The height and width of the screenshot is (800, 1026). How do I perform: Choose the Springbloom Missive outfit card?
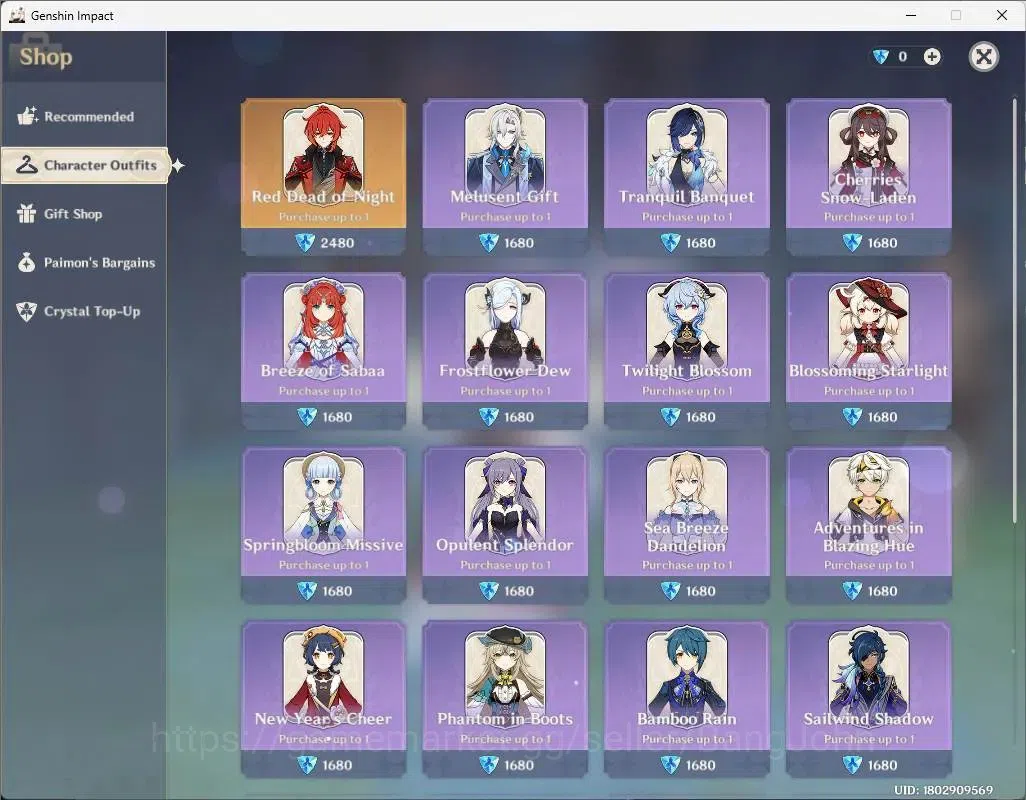pos(323,525)
